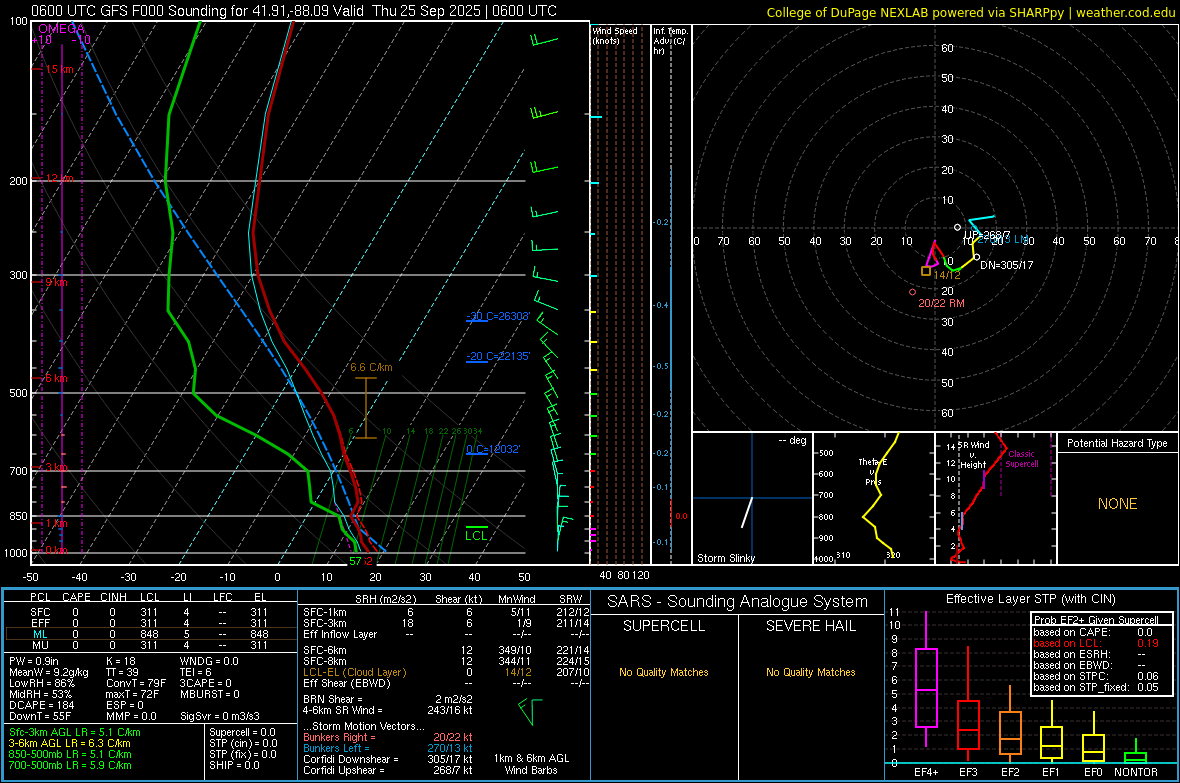The width and height of the screenshot is (1180, 783).
Task: Click the 'Bunkers Right = 20/22 kt' line
Action: point(388,737)
